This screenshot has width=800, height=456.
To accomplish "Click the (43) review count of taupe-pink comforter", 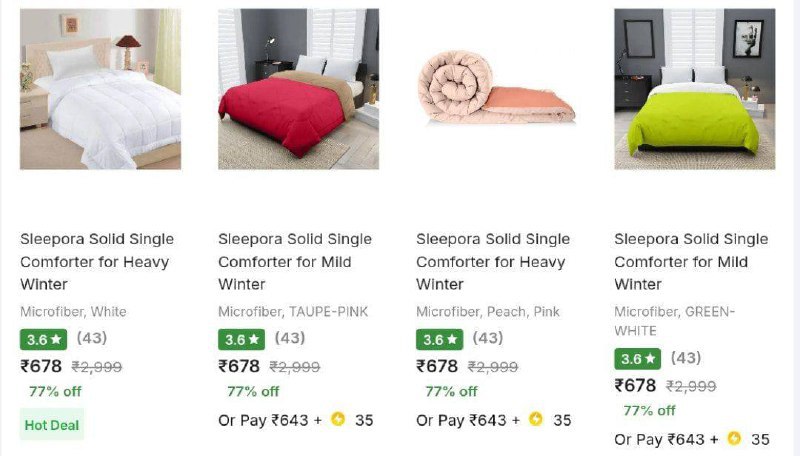I will click(x=290, y=338).
